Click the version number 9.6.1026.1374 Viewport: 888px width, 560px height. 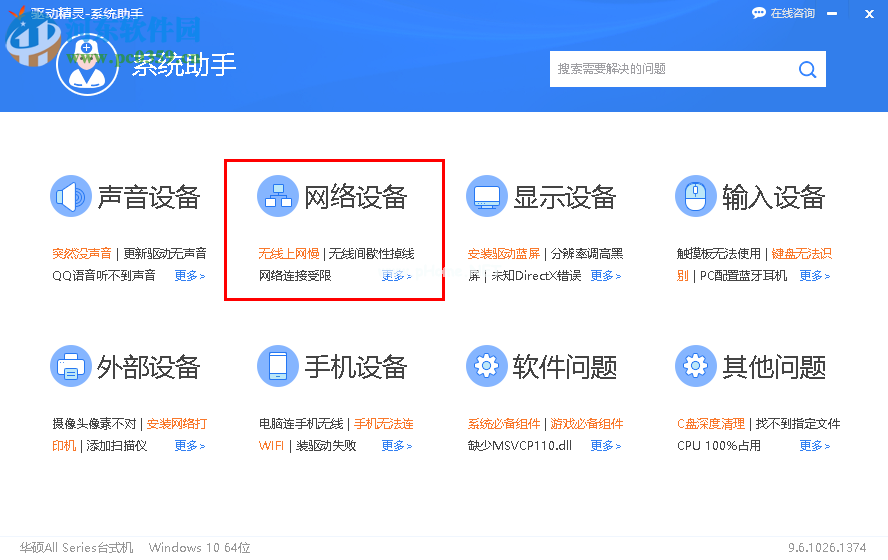[827, 548]
